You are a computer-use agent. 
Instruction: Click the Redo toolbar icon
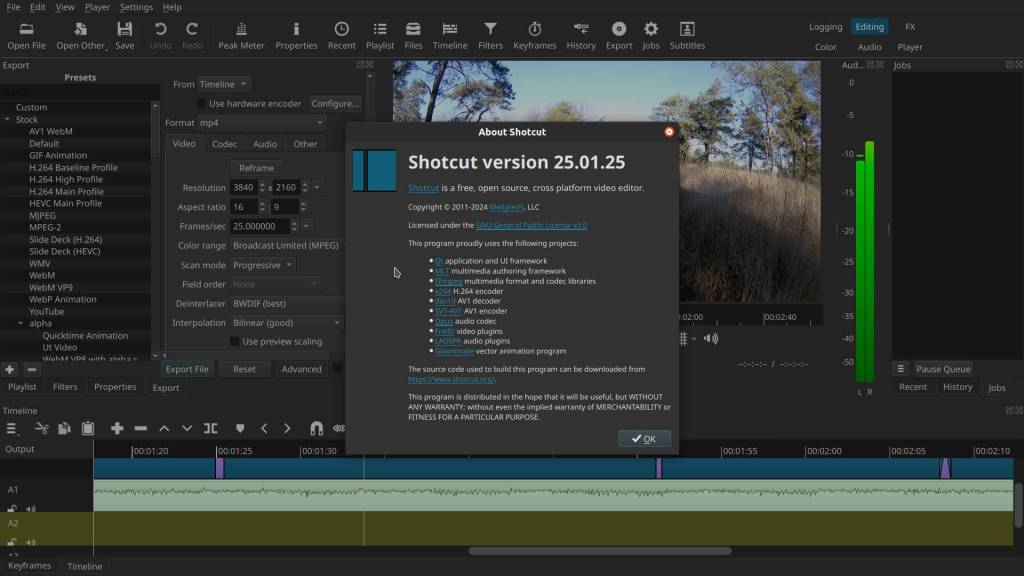tap(192, 36)
